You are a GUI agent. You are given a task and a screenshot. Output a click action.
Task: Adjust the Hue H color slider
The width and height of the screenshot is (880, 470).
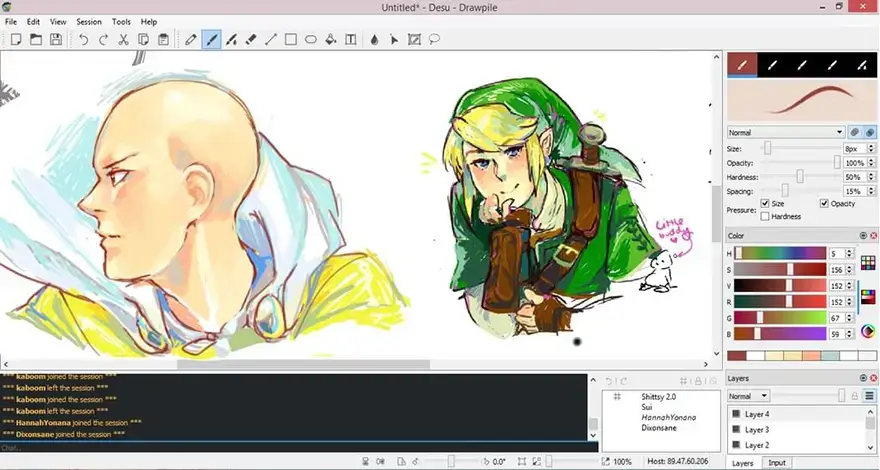[x=780, y=254]
